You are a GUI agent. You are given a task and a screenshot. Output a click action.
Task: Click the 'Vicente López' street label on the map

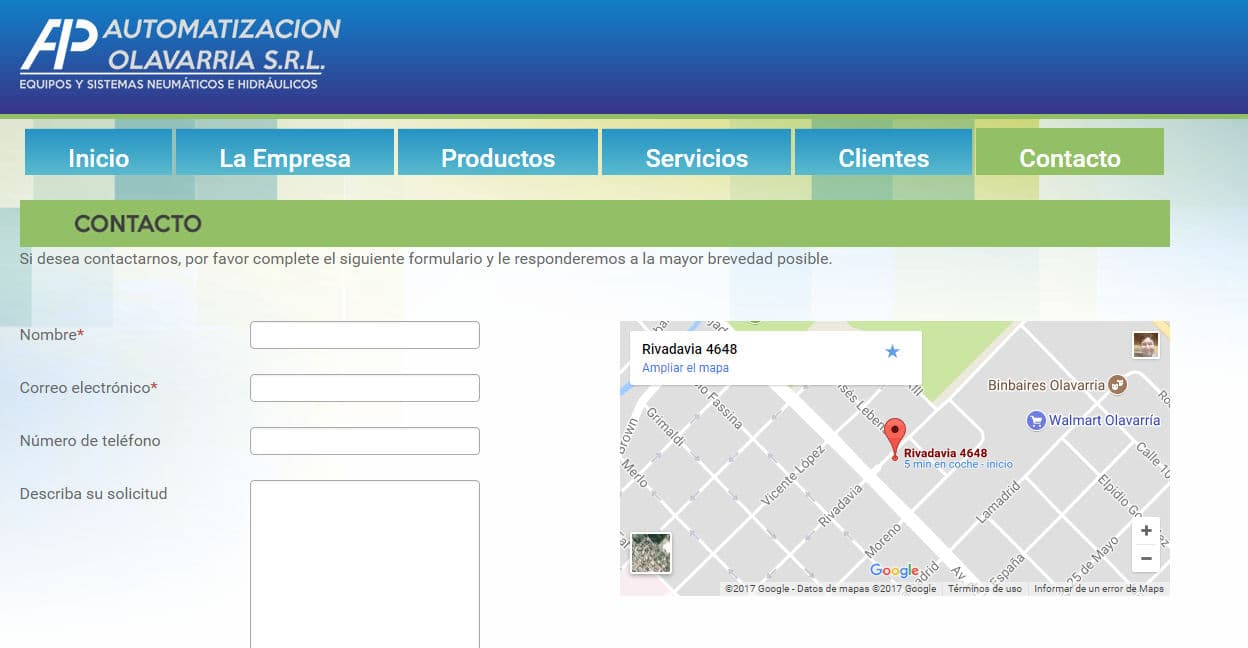pyautogui.click(x=792, y=474)
